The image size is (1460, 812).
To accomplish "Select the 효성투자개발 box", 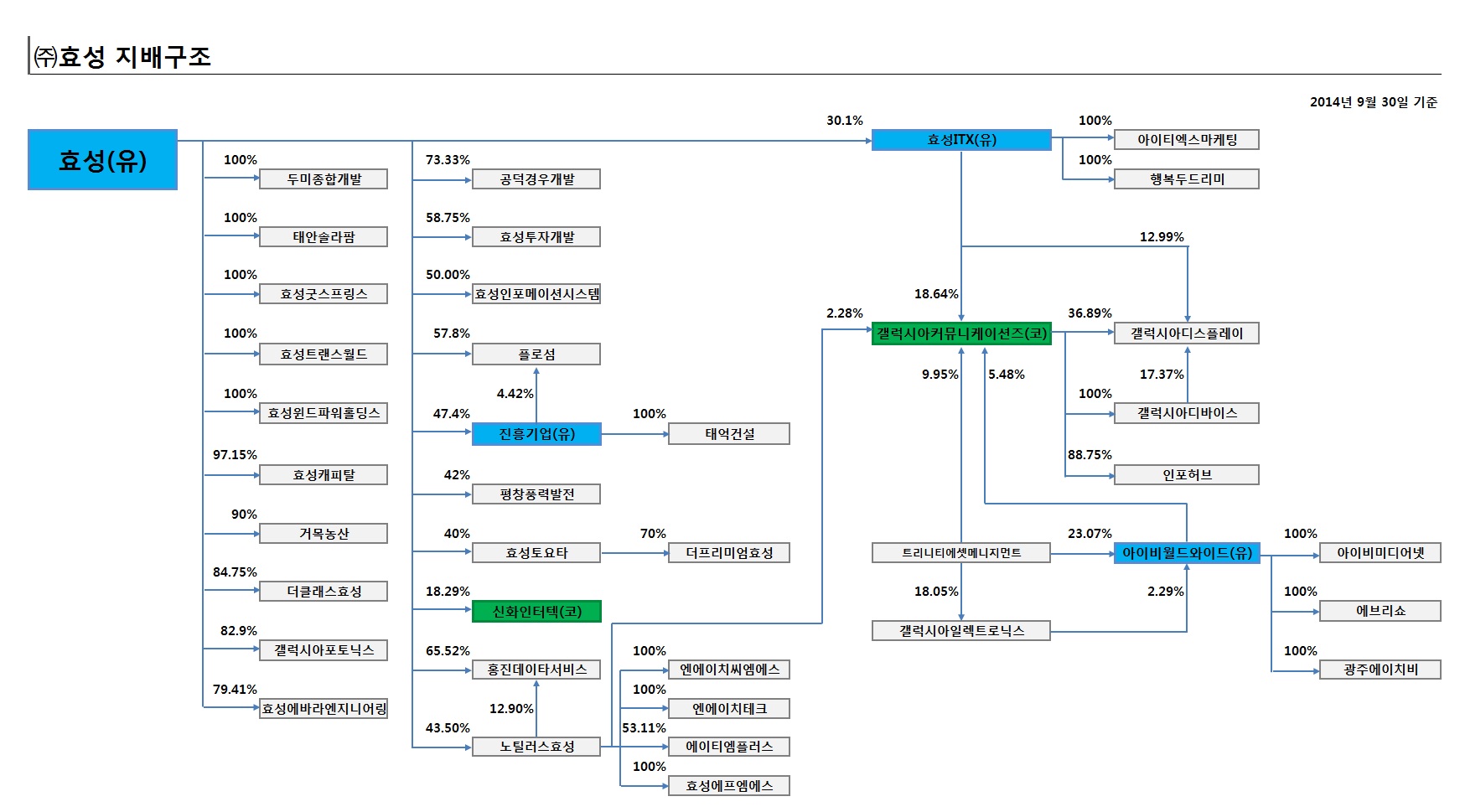I will click(536, 237).
